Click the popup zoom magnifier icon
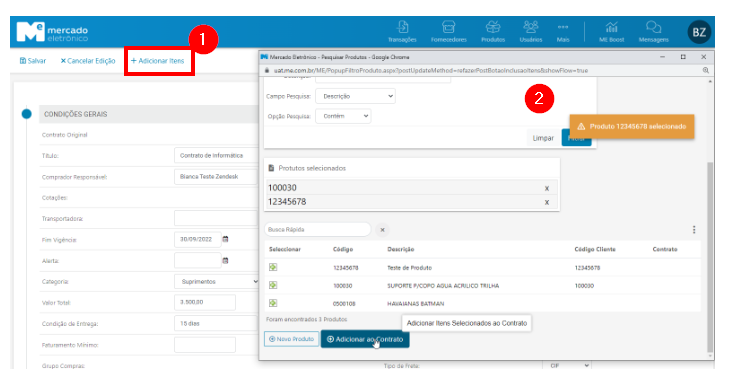The image size is (731, 384). click(x=706, y=70)
